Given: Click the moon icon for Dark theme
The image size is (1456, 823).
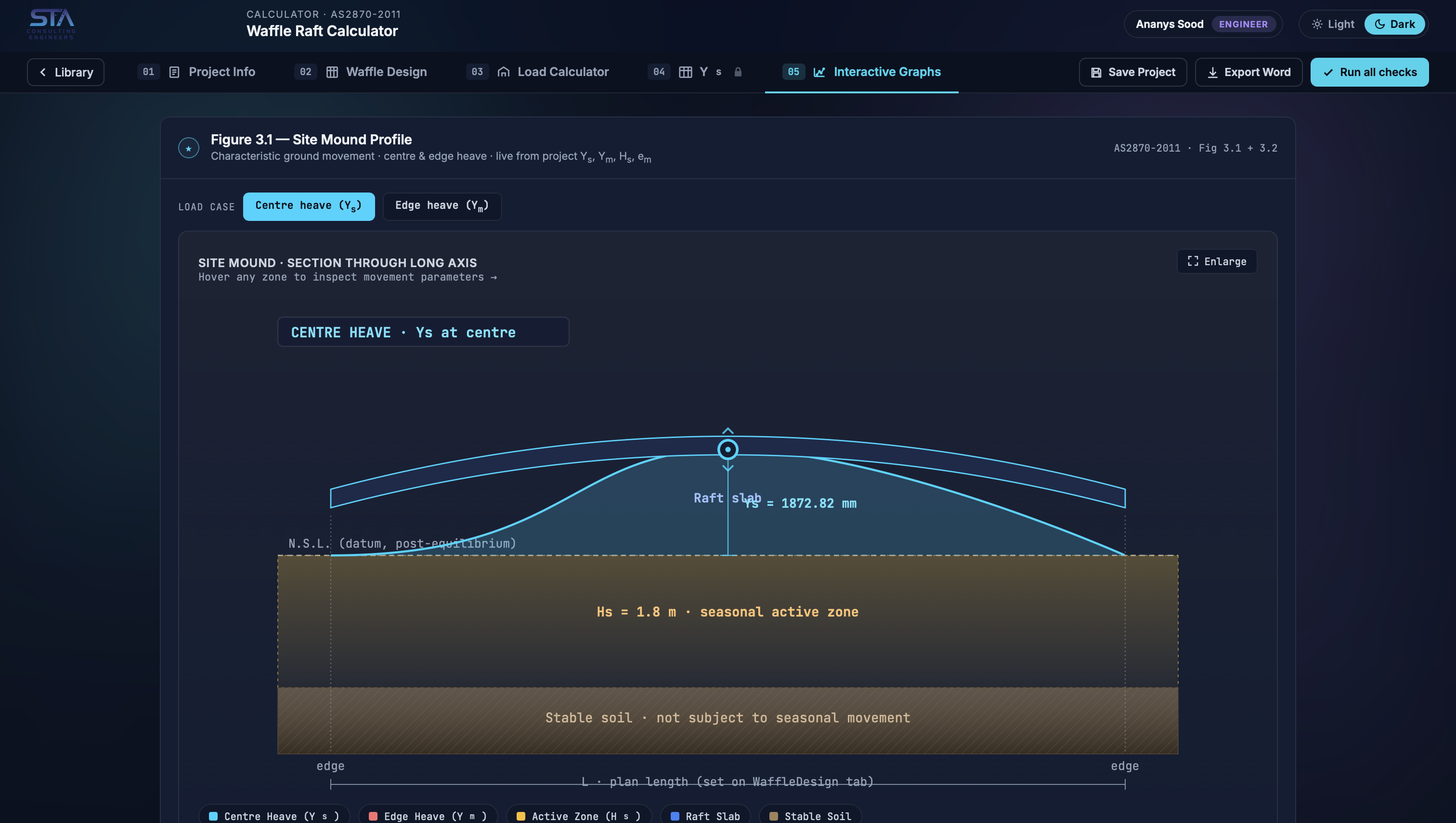Looking at the screenshot, I should [x=1379, y=25].
